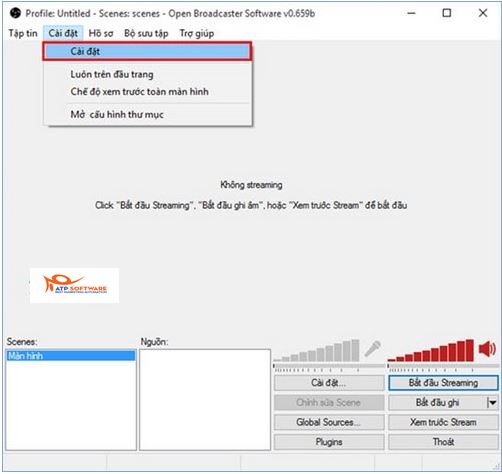Click the Xem trước Stream button
502x474 pixels.
tap(443, 422)
